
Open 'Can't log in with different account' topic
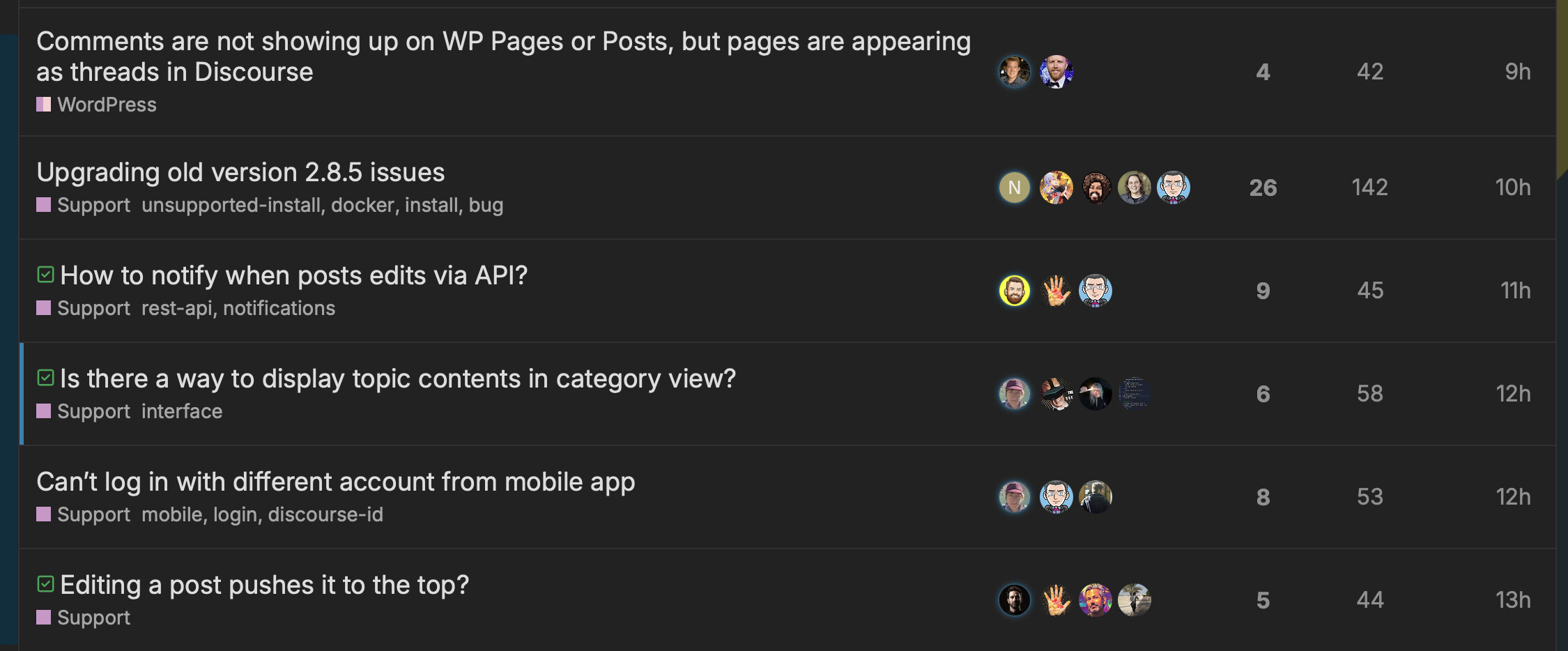click(x=335, y=482)
